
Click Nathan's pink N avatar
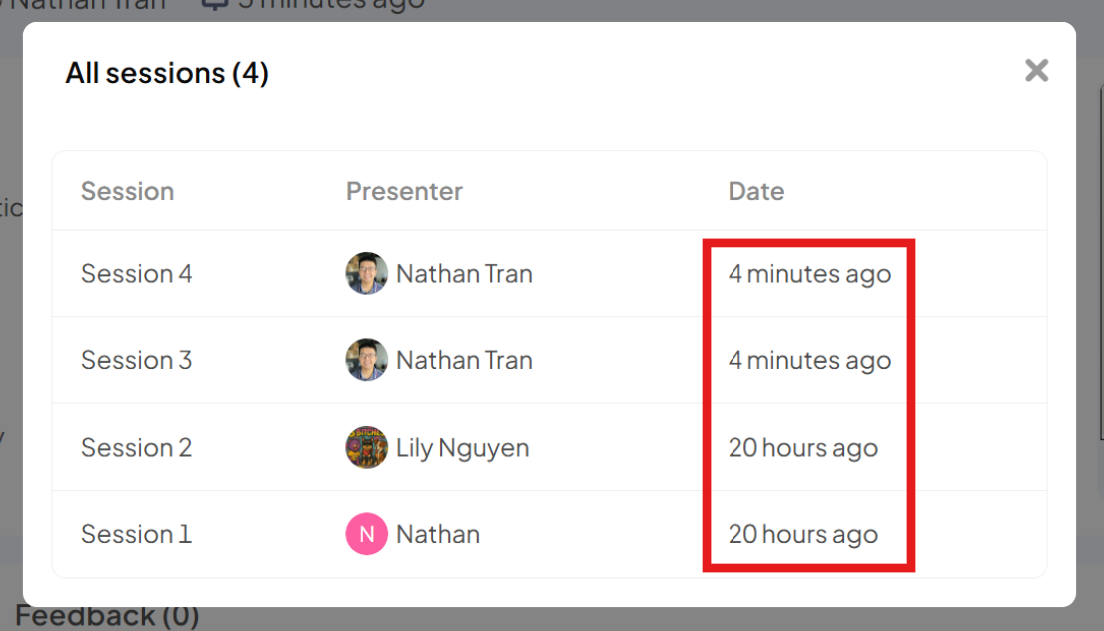click(x=366, y=534)
